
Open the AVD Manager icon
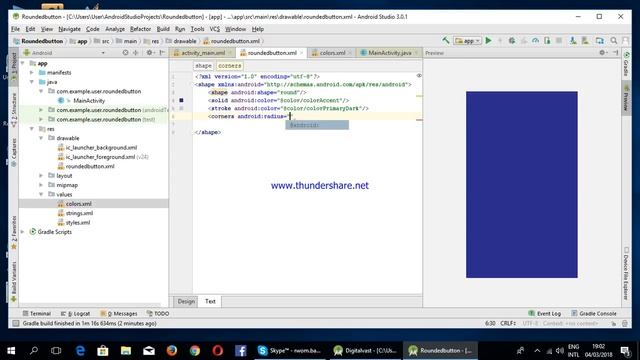585,40
